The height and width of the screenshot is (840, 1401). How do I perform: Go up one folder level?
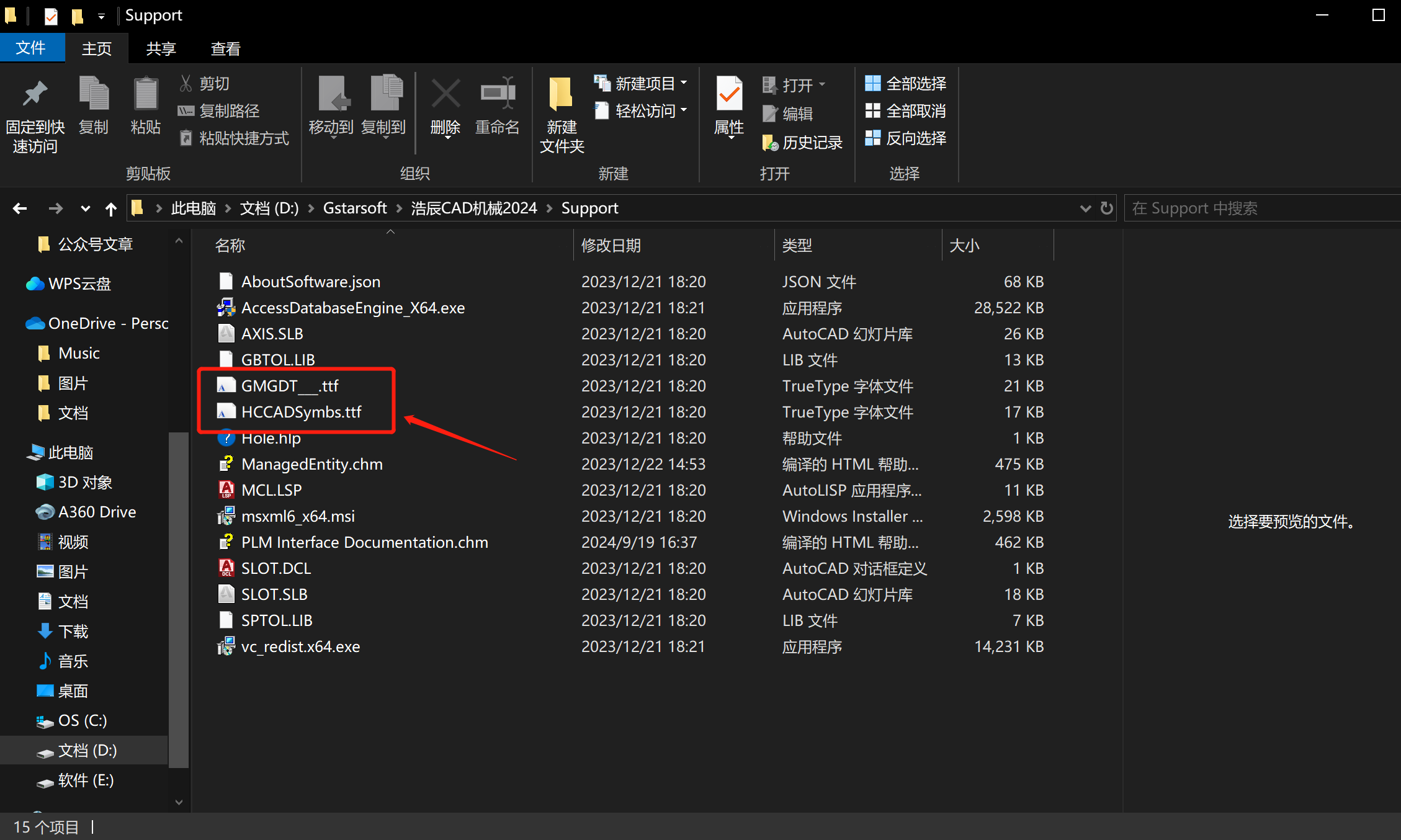111,208
